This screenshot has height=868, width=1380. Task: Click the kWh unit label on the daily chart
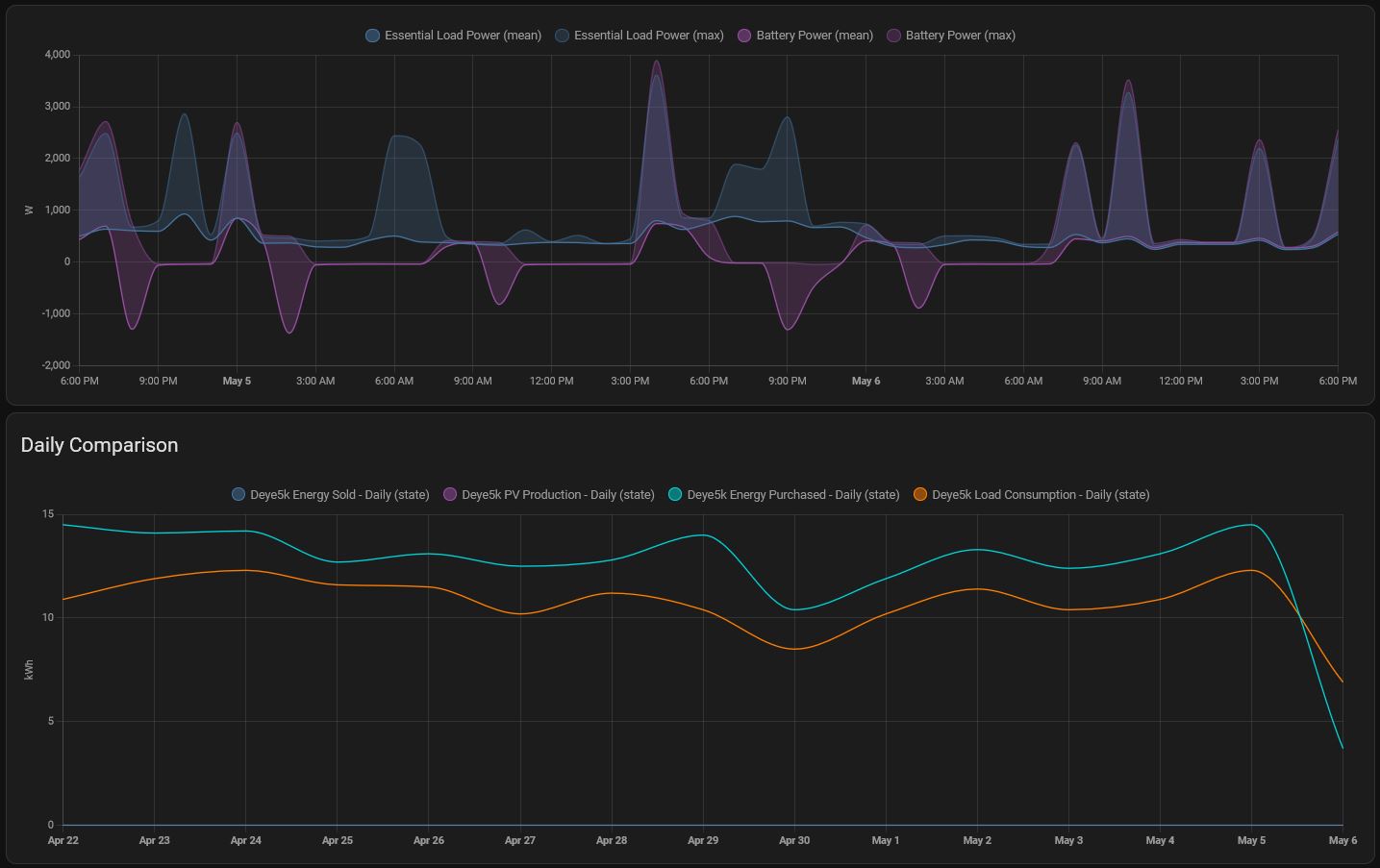coord(29,669)
